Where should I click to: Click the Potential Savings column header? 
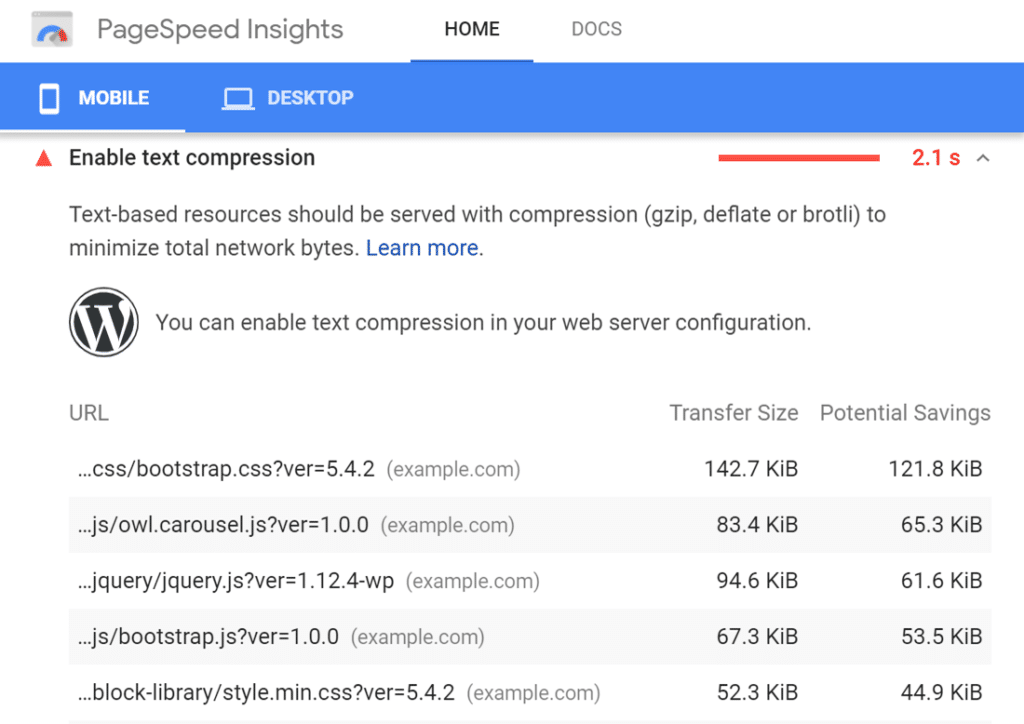[x=904, y=413]
